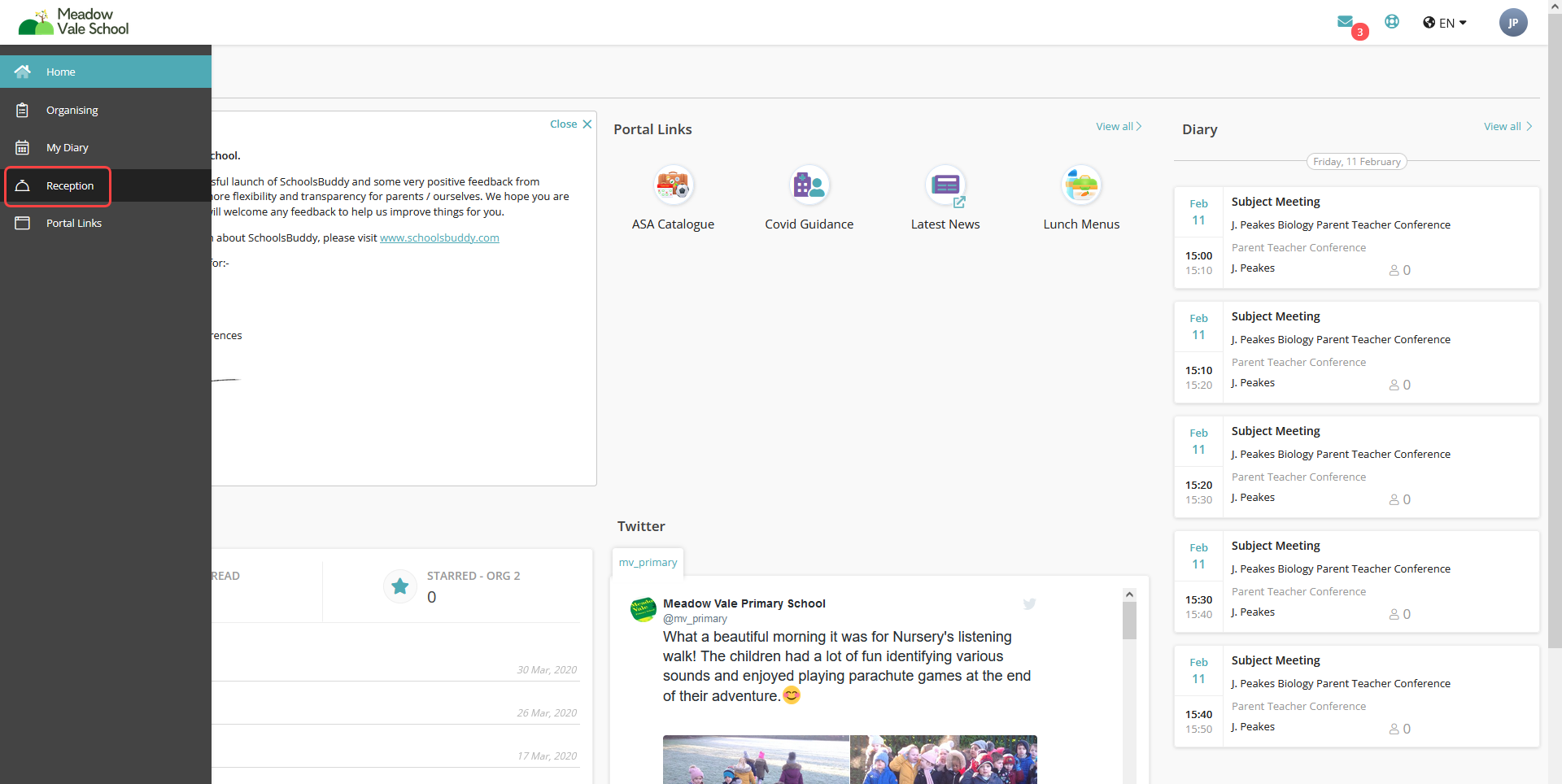Open the Covid Guidance portal icon

point(809,185)
